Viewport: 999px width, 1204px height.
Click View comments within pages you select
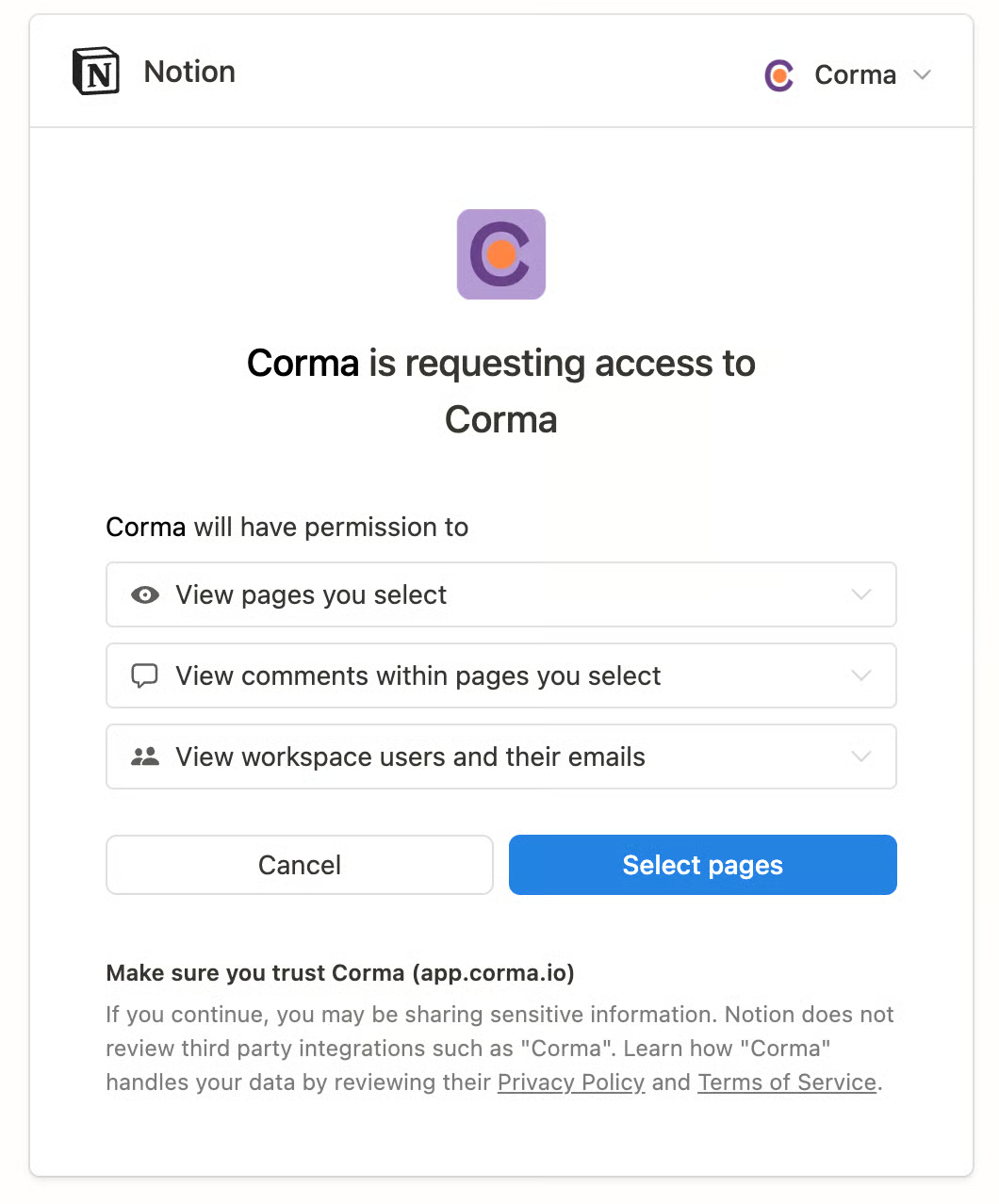pyautogui.click(x=418, y=675)
